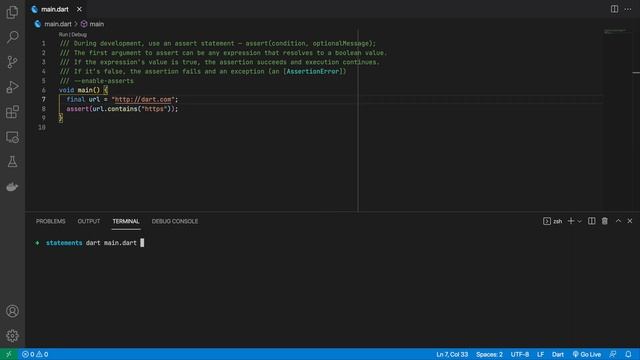Click the zsh terminal profile label
This screenshot has width=640, height=360.
click(553, 221)
